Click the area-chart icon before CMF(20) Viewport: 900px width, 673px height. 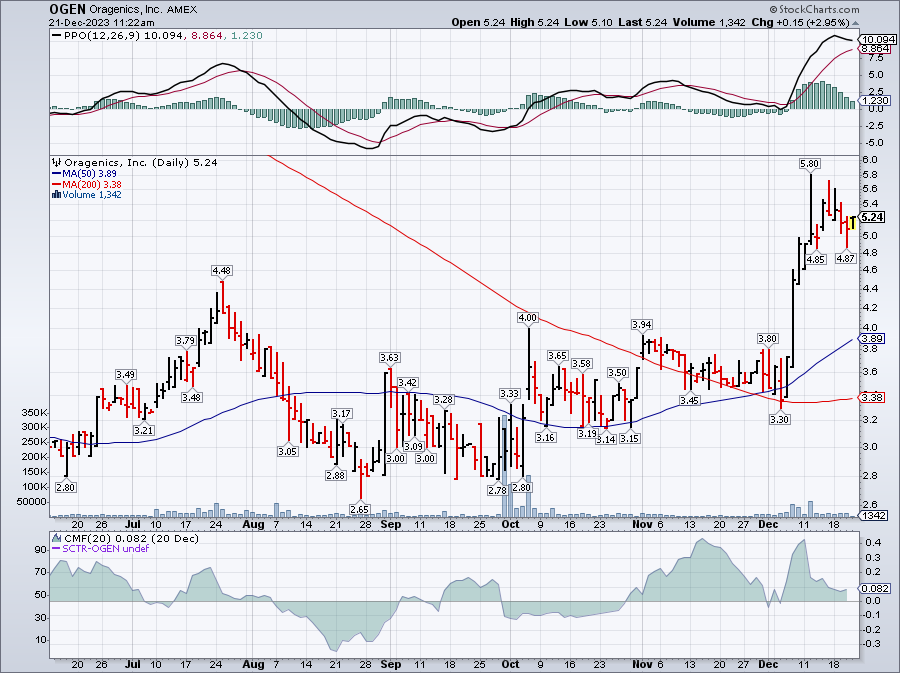point(56,538)
